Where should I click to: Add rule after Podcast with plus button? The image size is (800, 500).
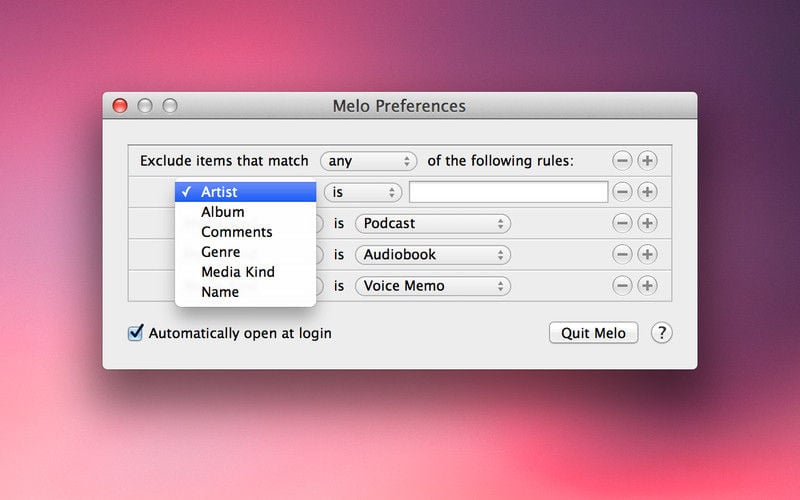tap(647, 223)
